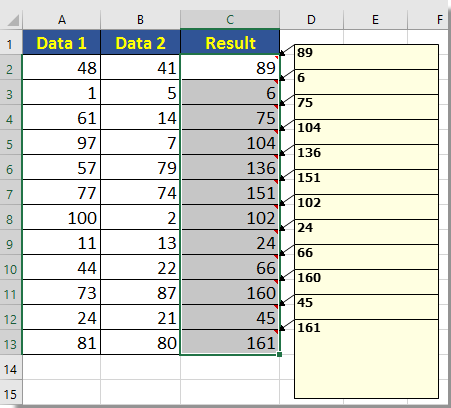451x408 pixels.
Task: Select row 8 header
Action: tap(11, 217)
